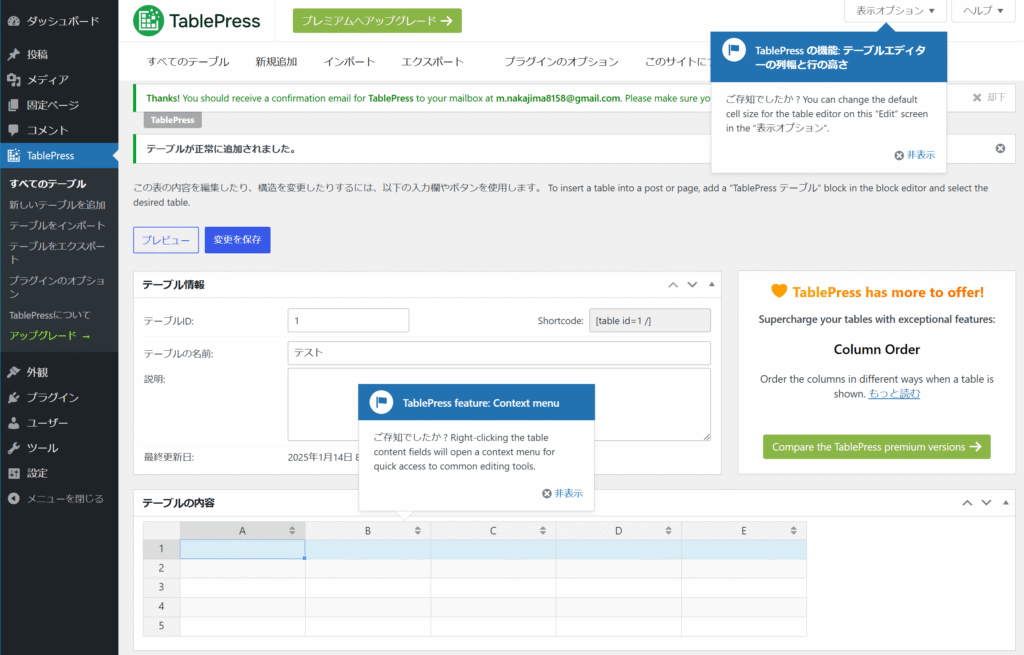
Task: Open the エクスポート tab
Action: click(432, 62)
